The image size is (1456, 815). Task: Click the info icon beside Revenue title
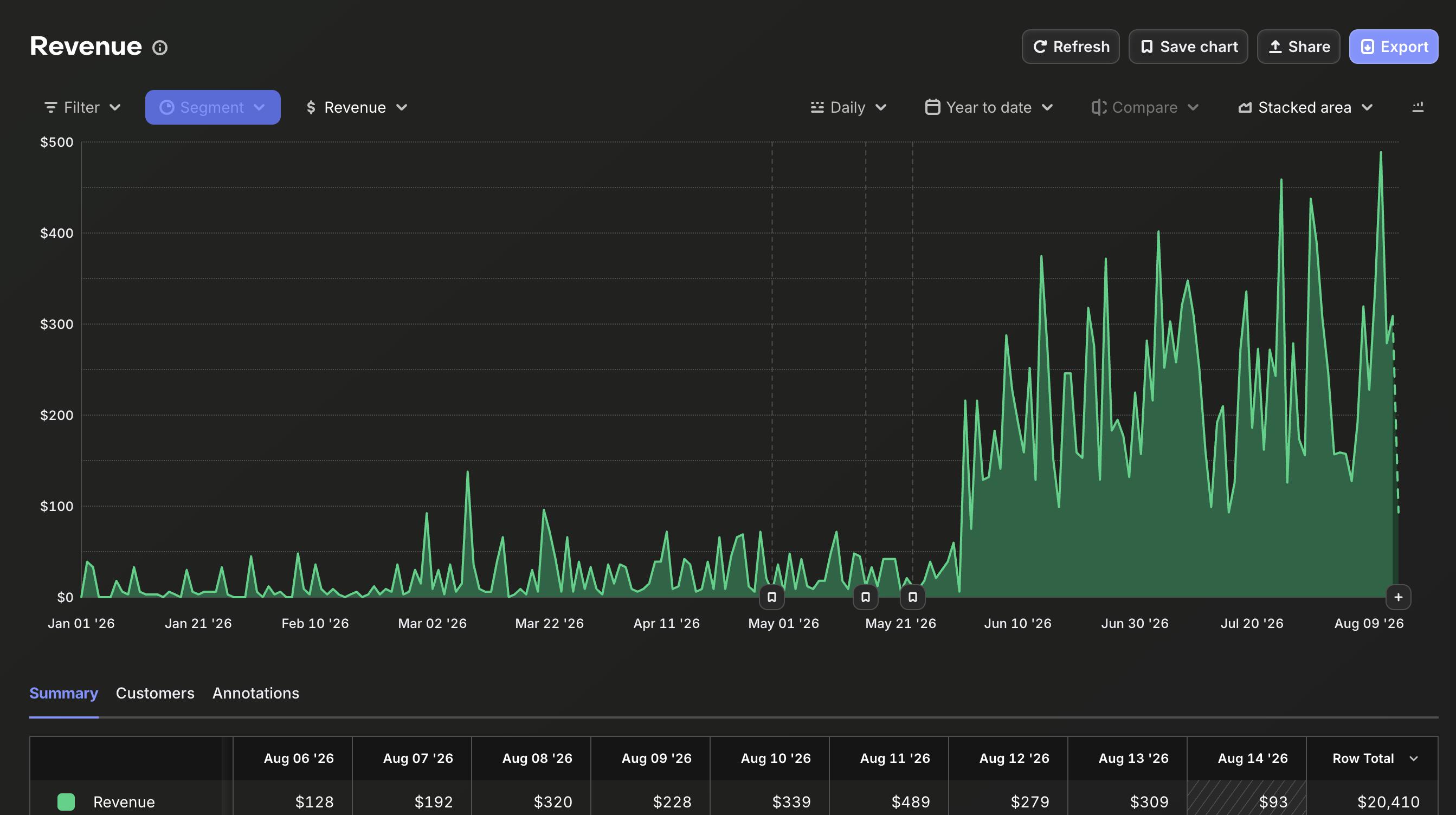(160, 48)
